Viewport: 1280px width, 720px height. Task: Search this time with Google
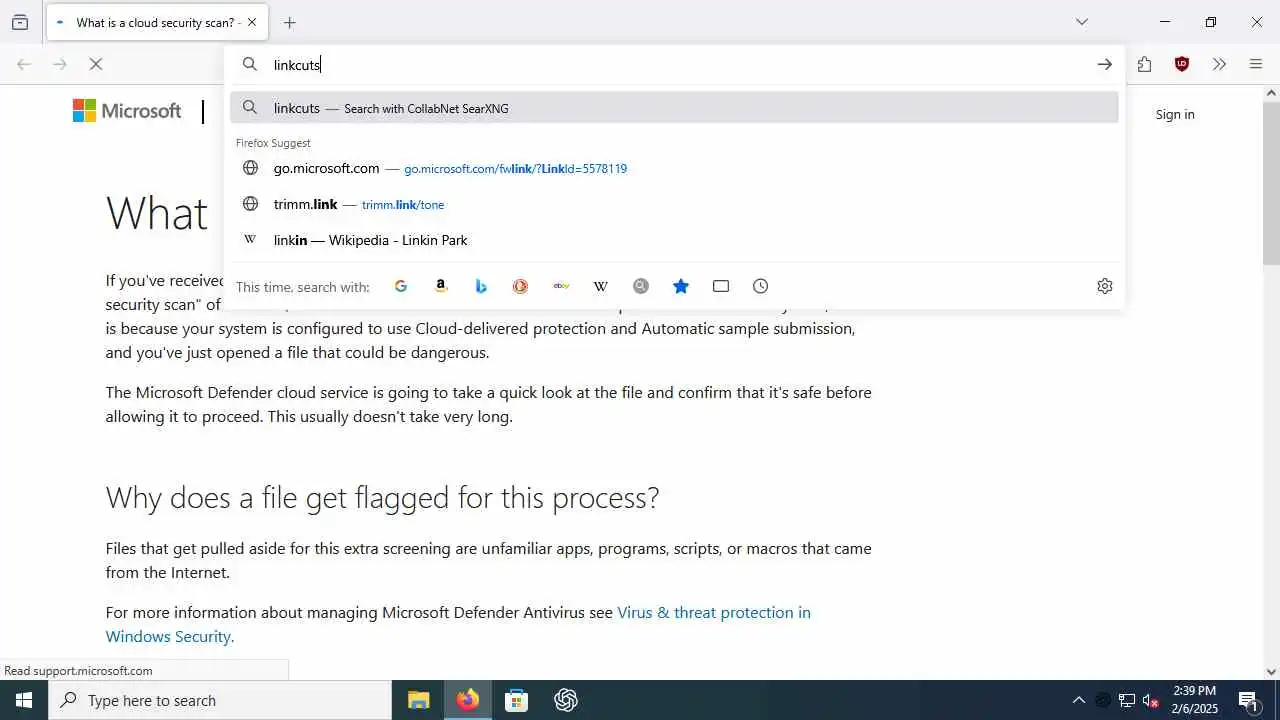tap(401, 286)
